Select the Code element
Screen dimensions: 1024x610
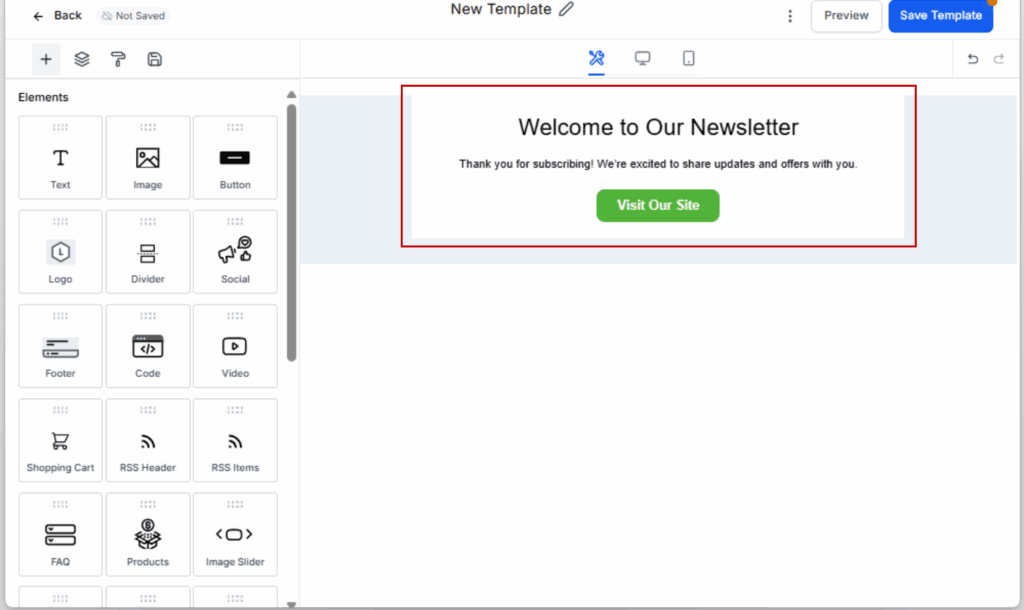click(x=148, y=345)
